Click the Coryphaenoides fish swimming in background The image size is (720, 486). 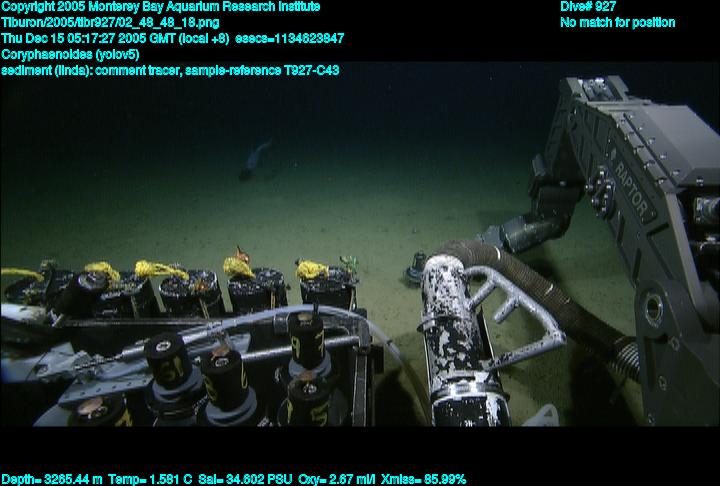click(256, 157)
